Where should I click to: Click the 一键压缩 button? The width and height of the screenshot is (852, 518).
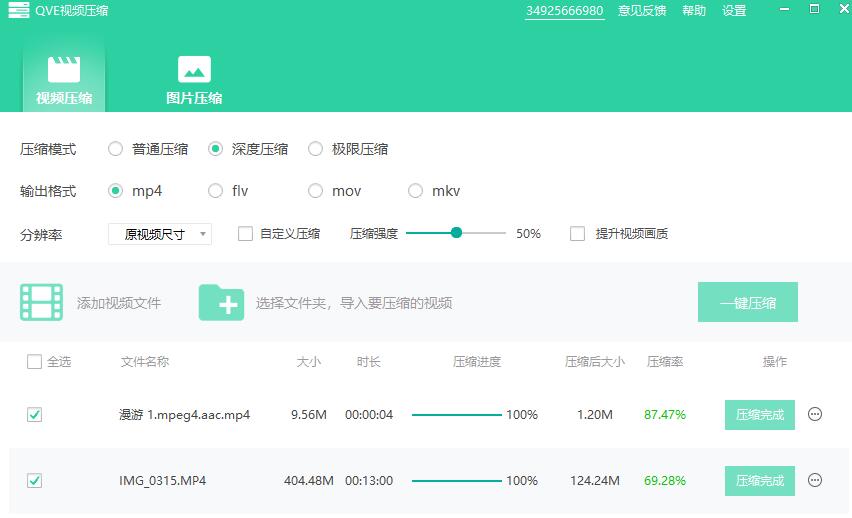tap(747, 302)
